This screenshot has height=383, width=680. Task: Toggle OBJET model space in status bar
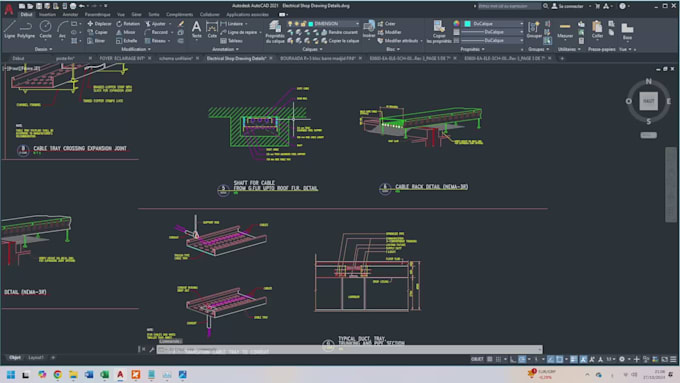point(477,359)
